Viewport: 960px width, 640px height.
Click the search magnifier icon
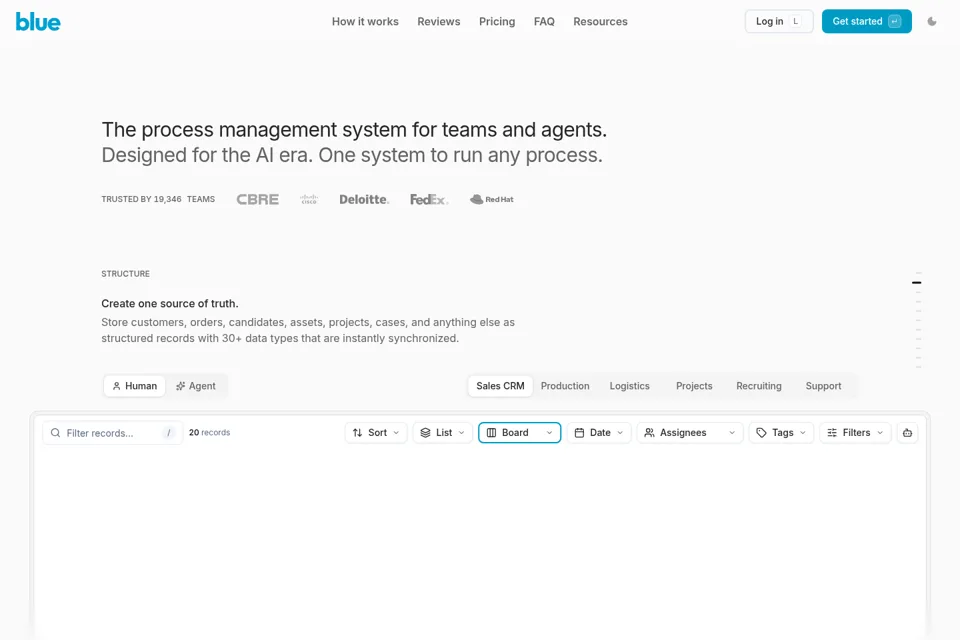(x=55, y=433)
